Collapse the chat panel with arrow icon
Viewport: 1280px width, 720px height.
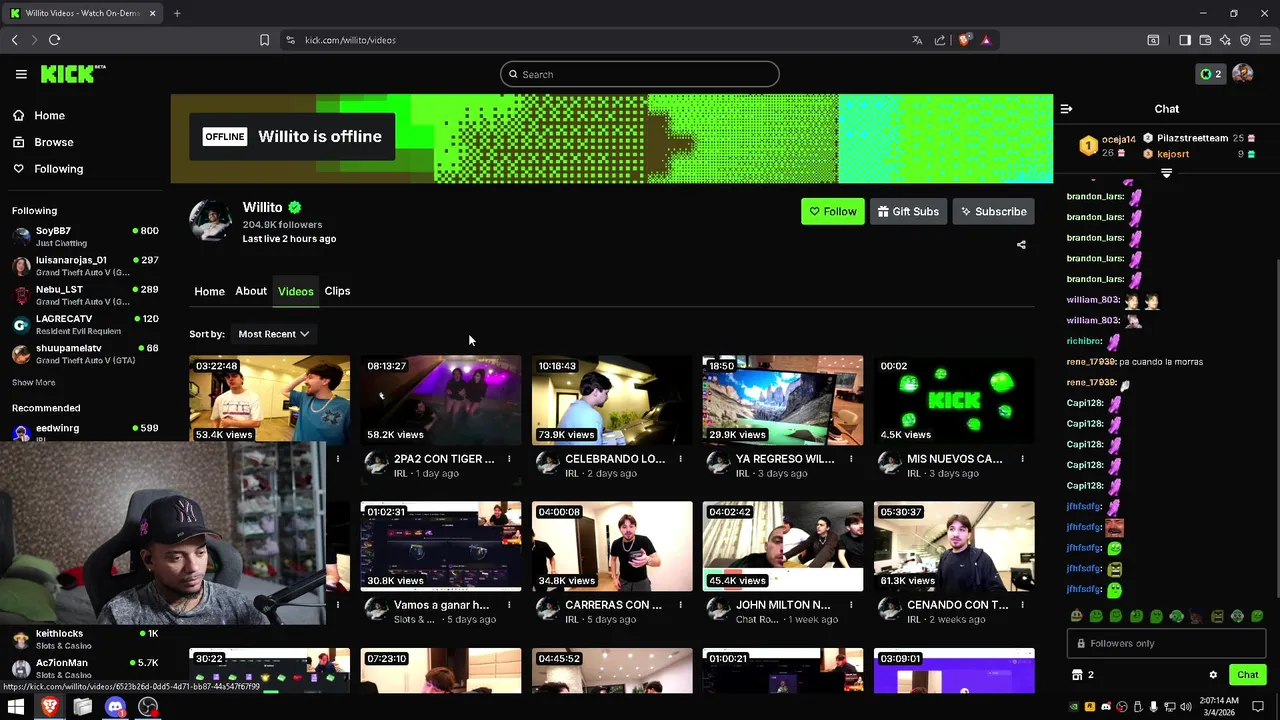click(x=1066, y=109)
